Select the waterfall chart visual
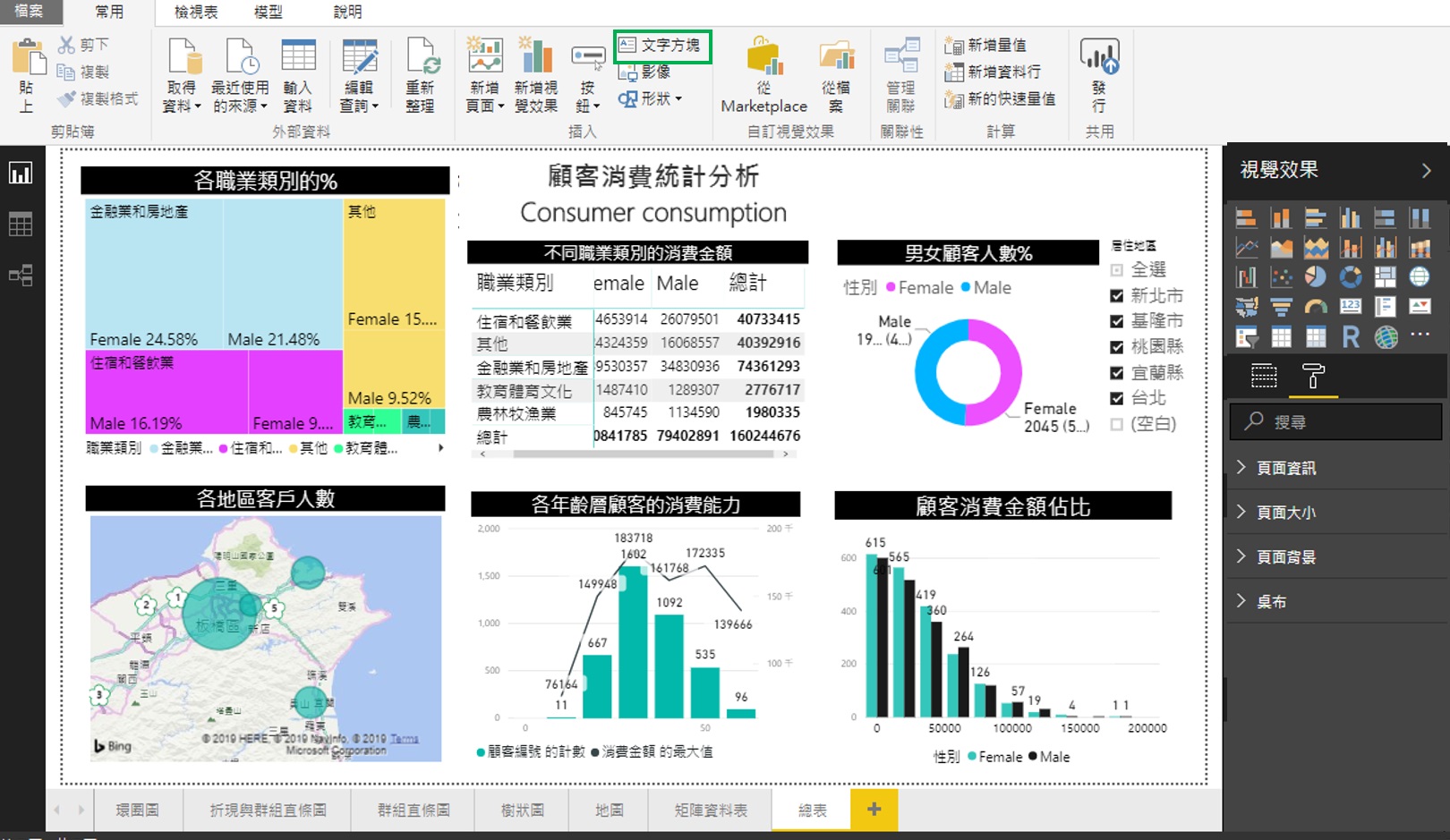This screenshot has height=840, width=1450. click(x=1246, y=277)
